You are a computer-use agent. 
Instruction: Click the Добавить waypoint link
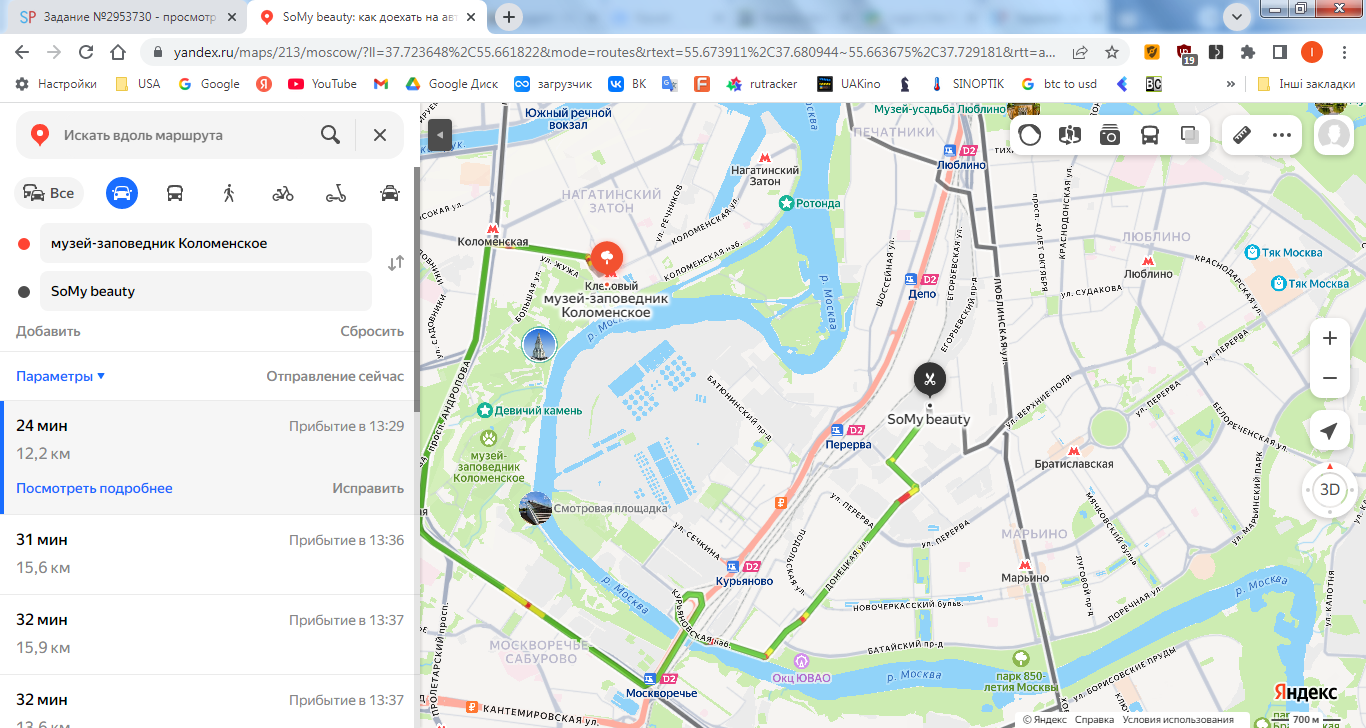(48, 331)
